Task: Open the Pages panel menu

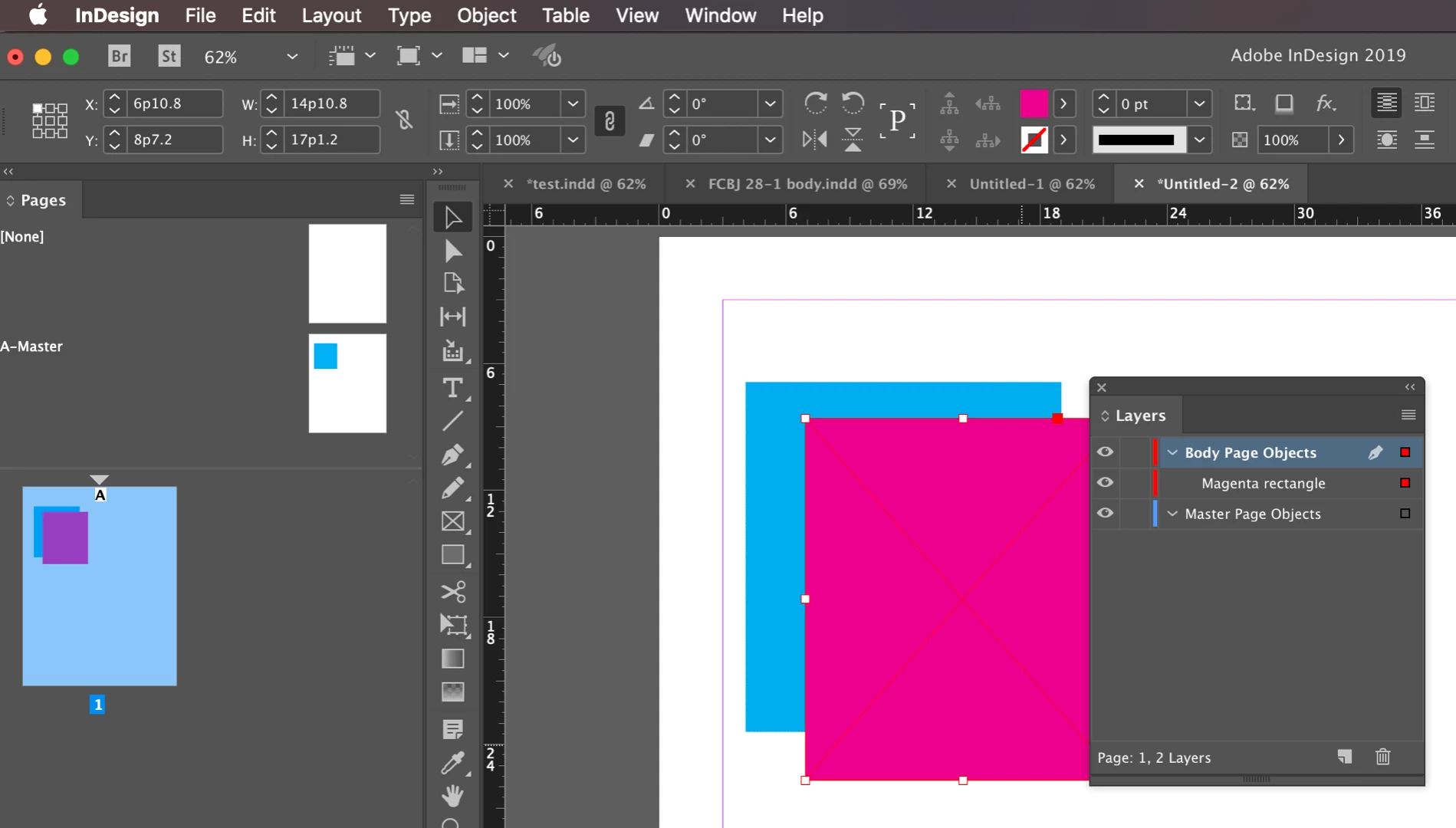Action: 407,199
